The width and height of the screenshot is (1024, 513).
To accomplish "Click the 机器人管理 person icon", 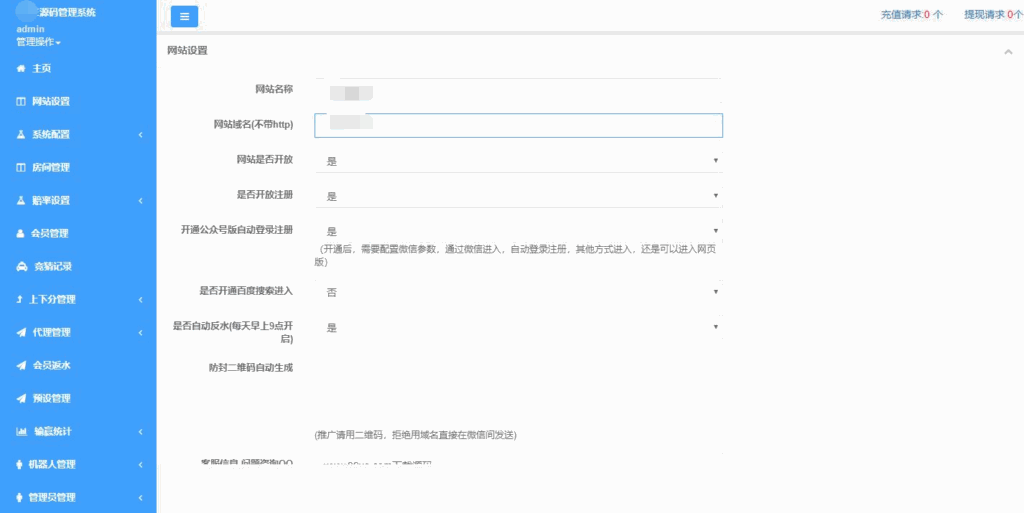I will [20, 465].
